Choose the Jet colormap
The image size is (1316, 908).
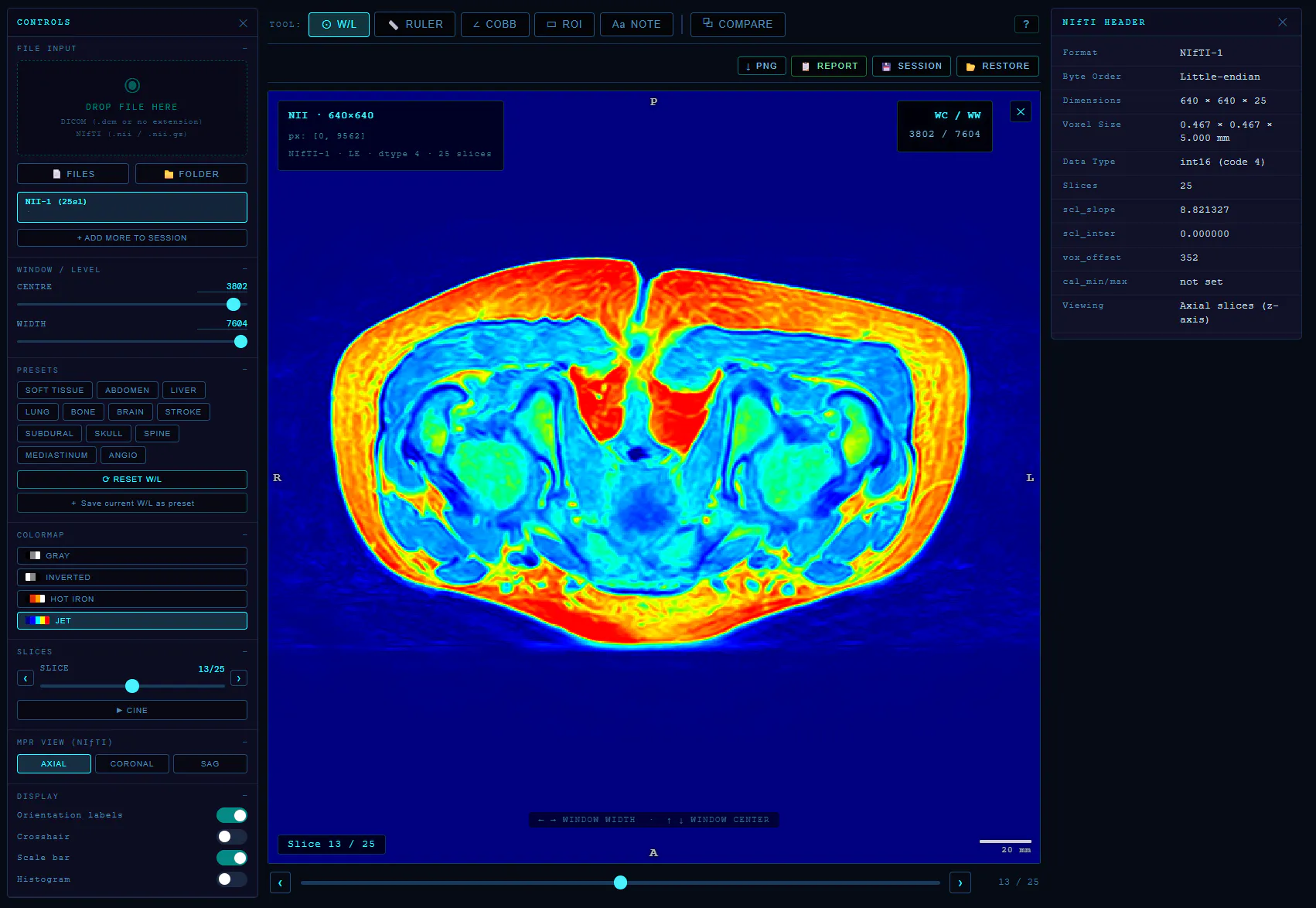click(132, 620)
